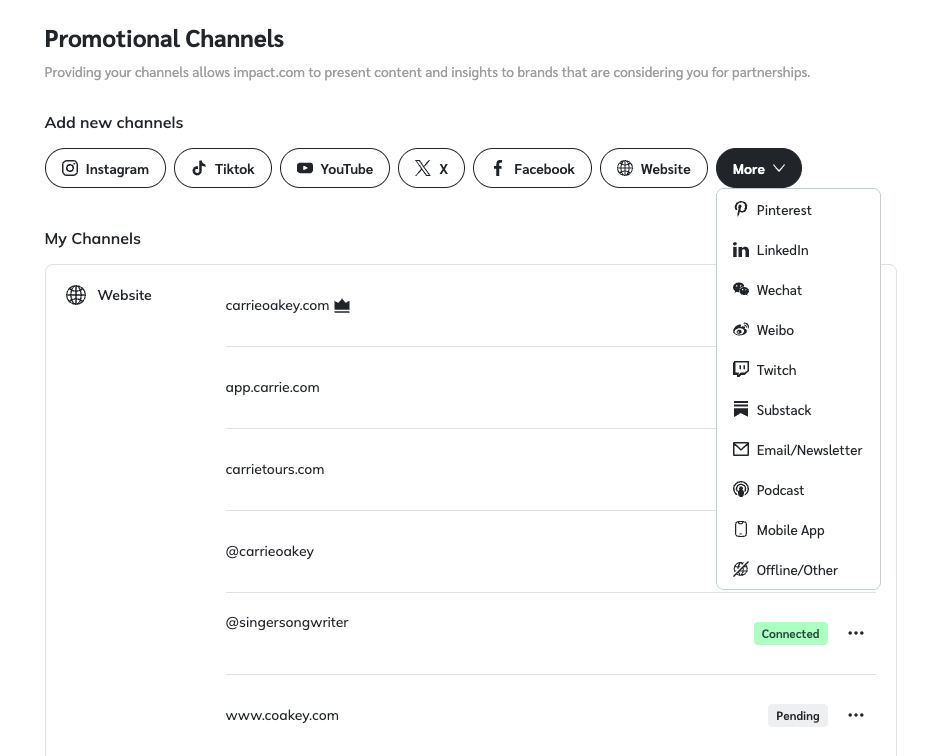This screenshot has width=939, height=756.
Task: Click the Podcast microphone icon
Action: tap(741, 490)
